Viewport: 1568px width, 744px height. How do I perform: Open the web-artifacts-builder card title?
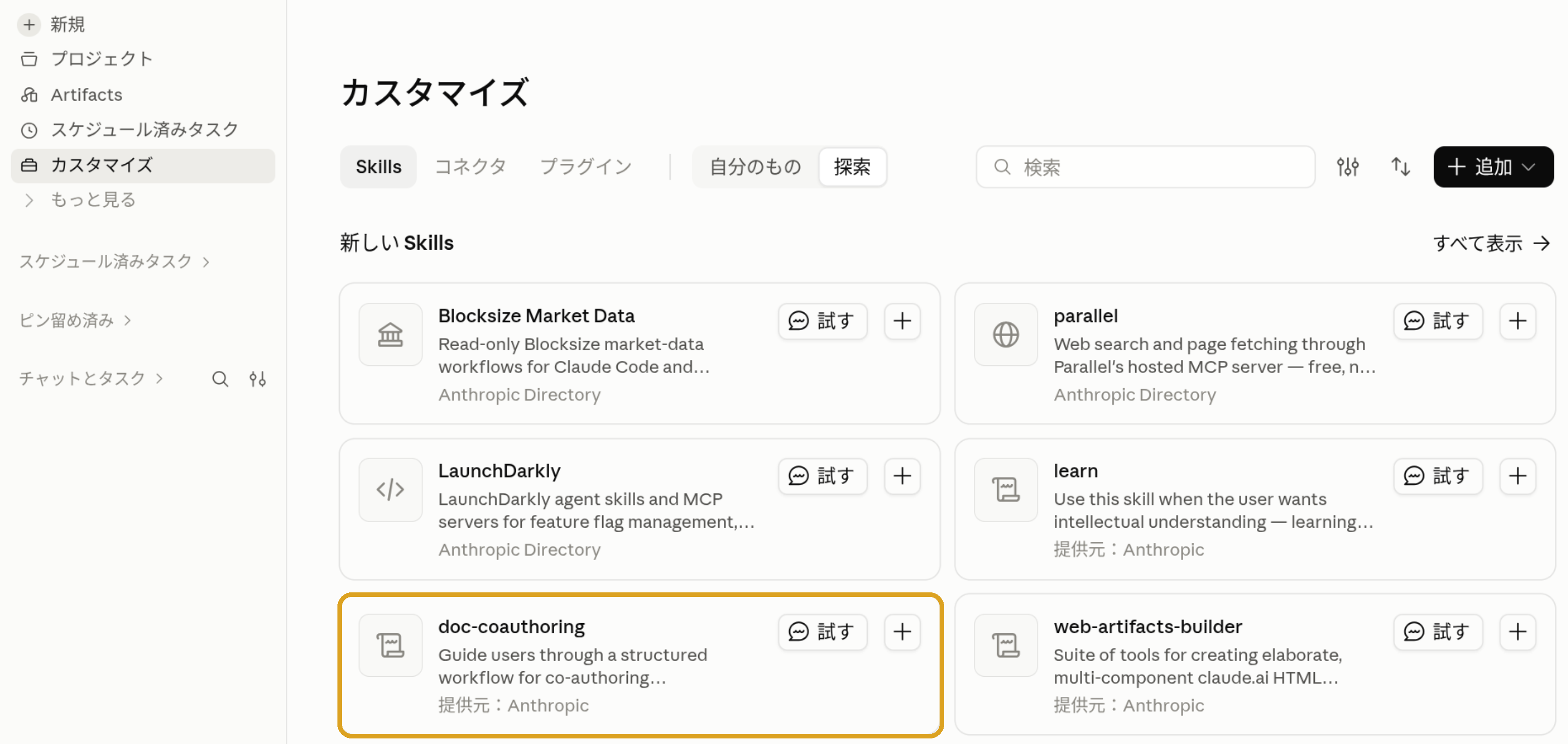click(x=1147, y=627)
